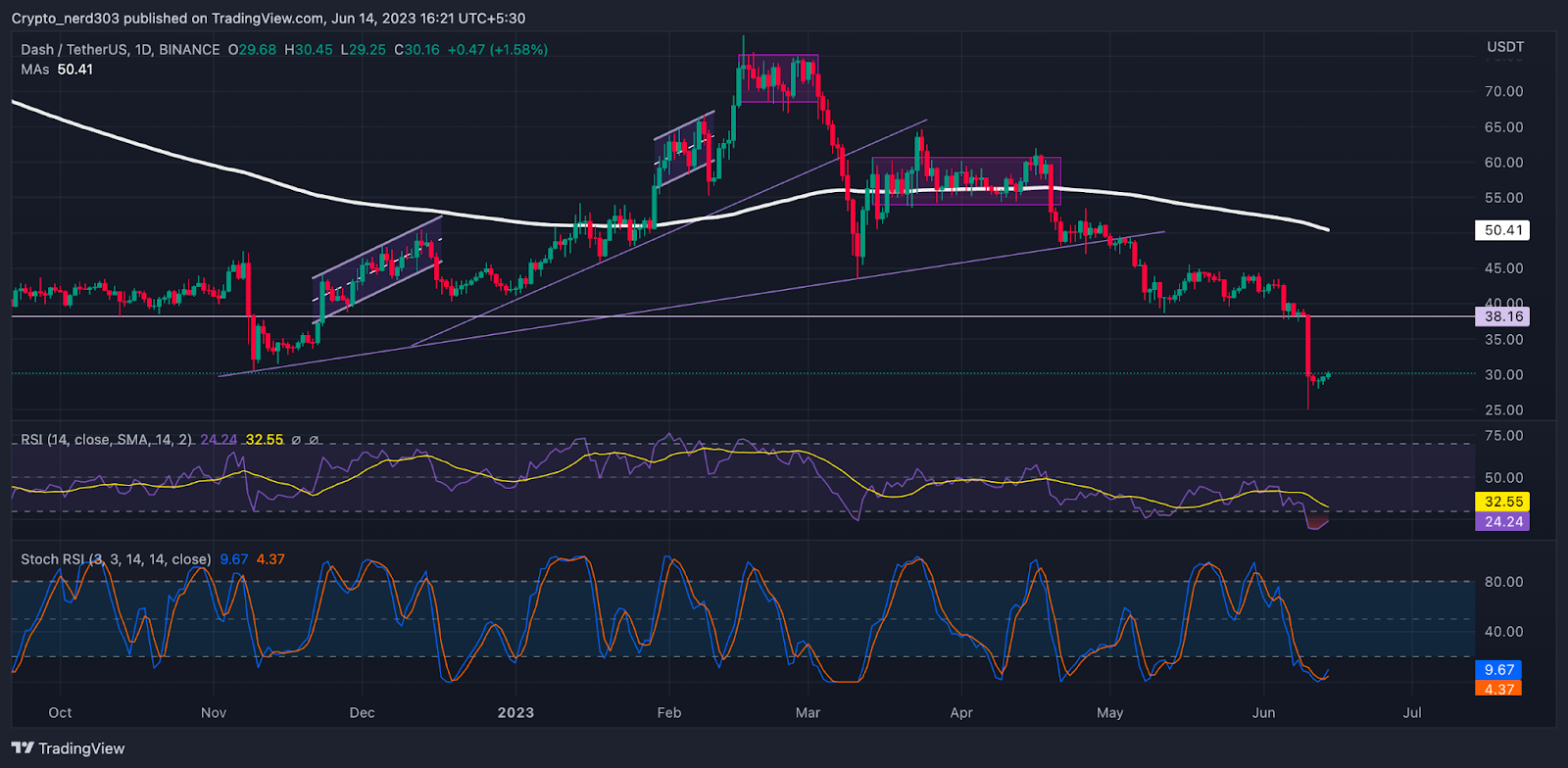Click the Apr label on the time axis

pyautogui.click(x=961, y=713)
